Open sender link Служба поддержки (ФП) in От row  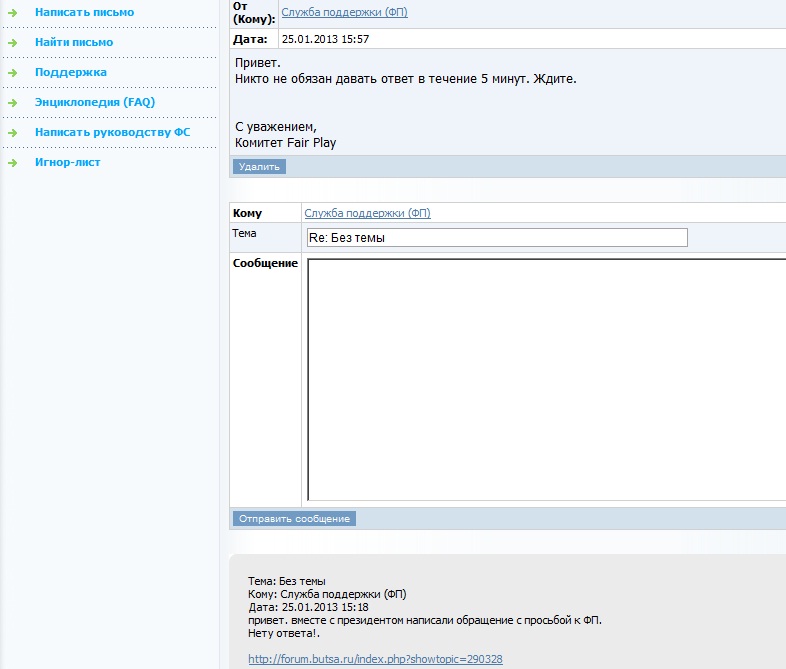[344, 12]
